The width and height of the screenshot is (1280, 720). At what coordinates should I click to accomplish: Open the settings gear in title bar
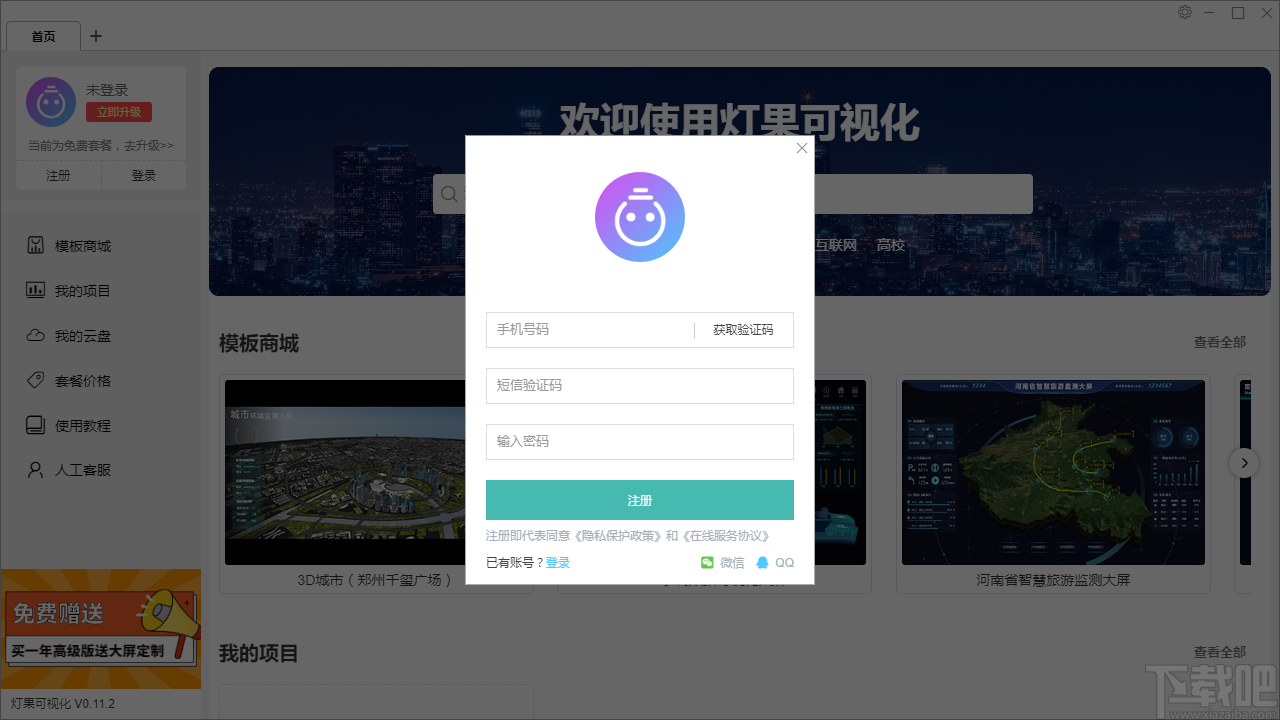click(1185, 12)
